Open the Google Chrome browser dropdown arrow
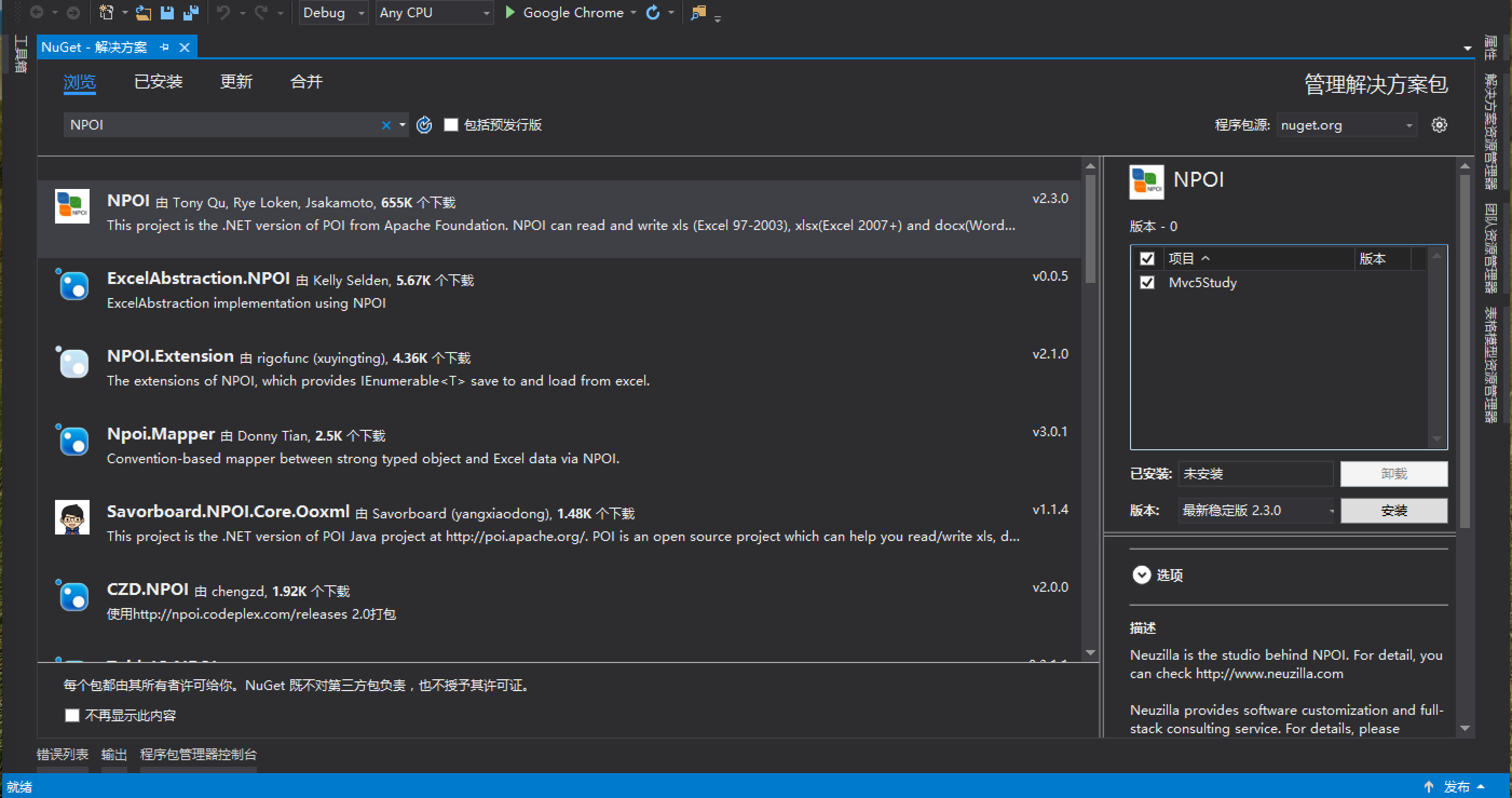Screen dimensions: 1512x798 click(x=634, y=12)
